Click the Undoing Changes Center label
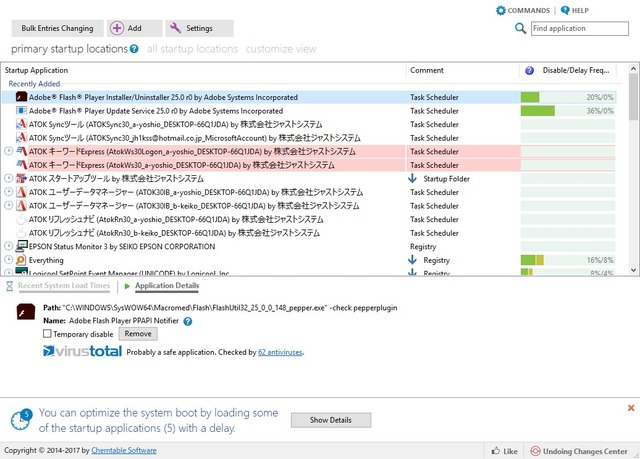 point(585,451)
